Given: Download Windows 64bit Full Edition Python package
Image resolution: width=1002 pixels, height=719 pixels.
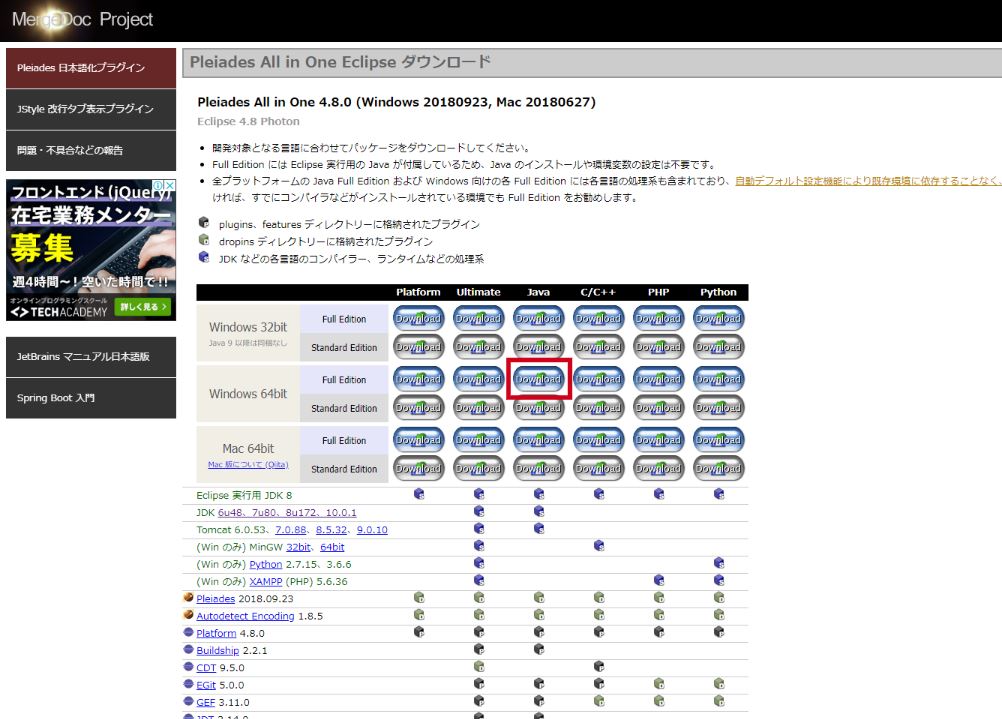Looking at the screenshot, I should (718, 379).
